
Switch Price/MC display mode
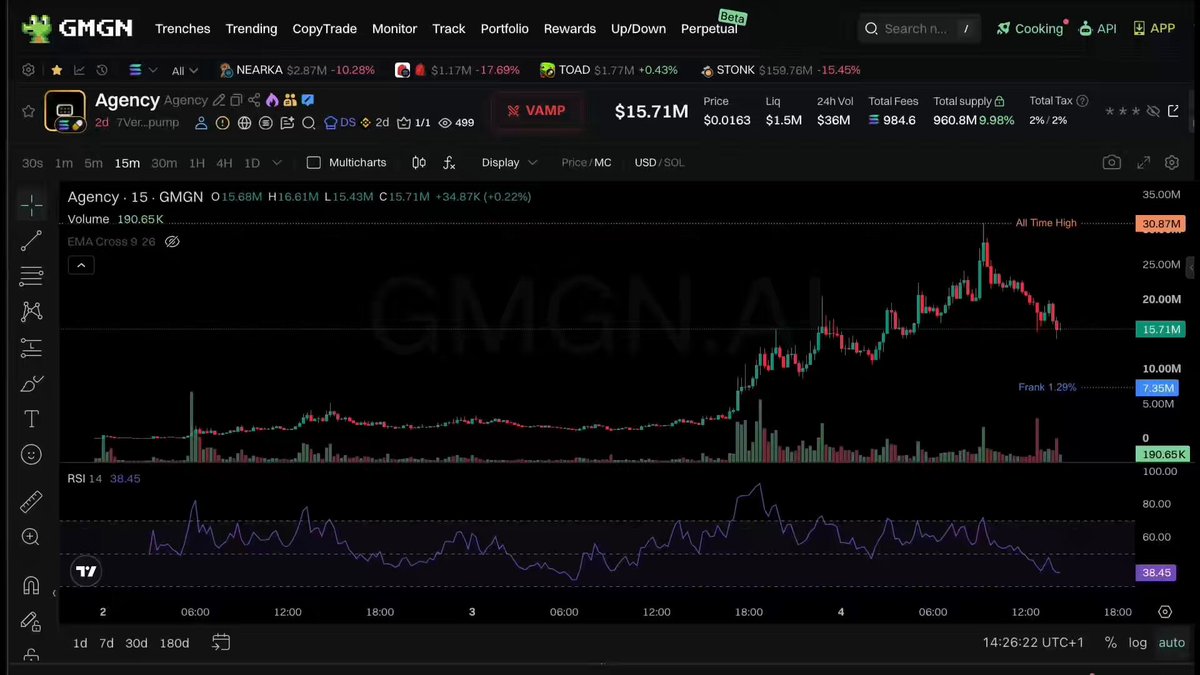pos(586,162)
